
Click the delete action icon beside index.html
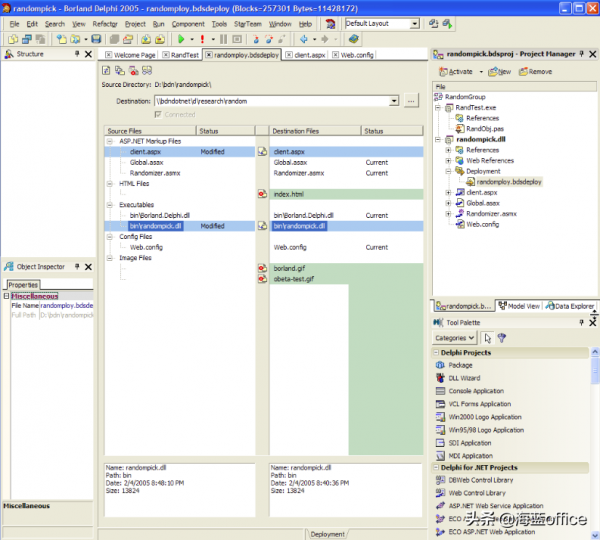(x=262, y=194)
